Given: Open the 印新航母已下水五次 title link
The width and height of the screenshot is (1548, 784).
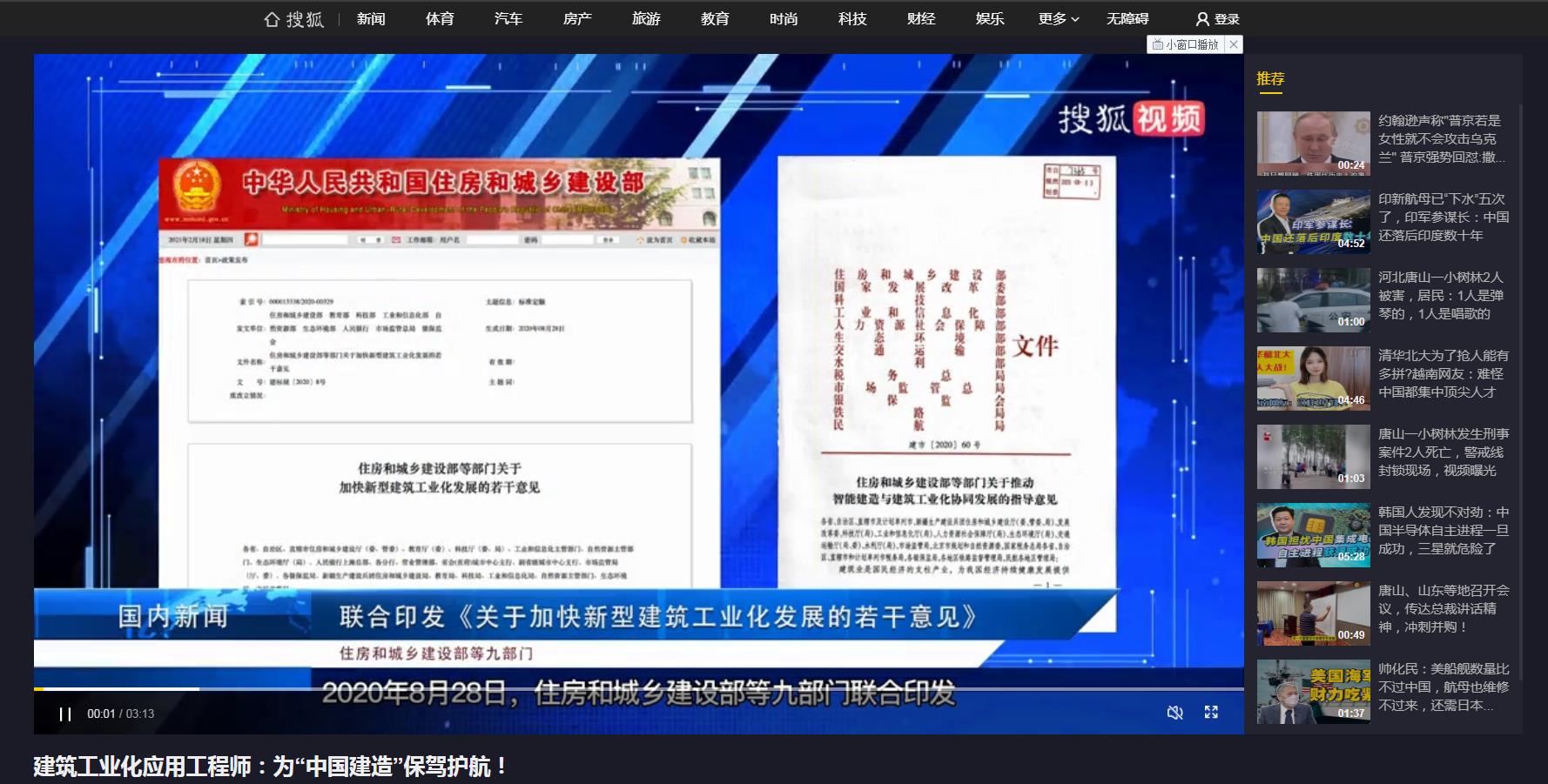Looking at the screenshot, I should (1444, 217).
